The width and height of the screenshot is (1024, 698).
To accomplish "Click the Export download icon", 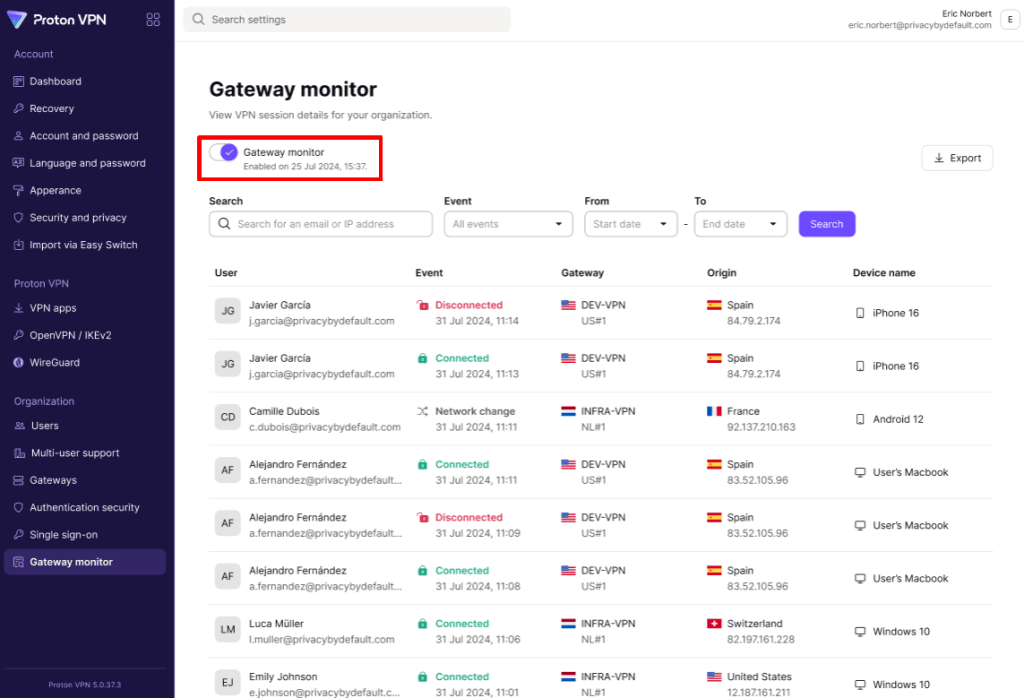I will click(939, 158).
